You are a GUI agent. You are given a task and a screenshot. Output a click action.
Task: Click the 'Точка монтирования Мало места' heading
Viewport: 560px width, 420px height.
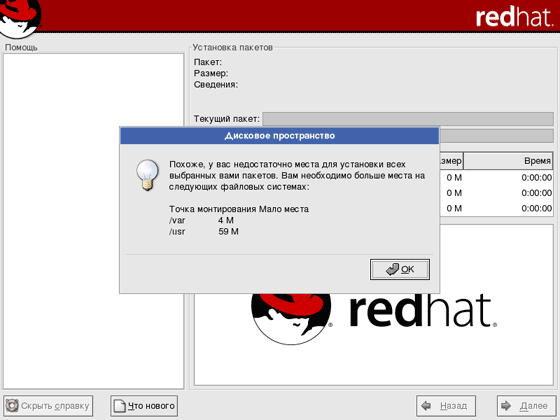point(239,209)
